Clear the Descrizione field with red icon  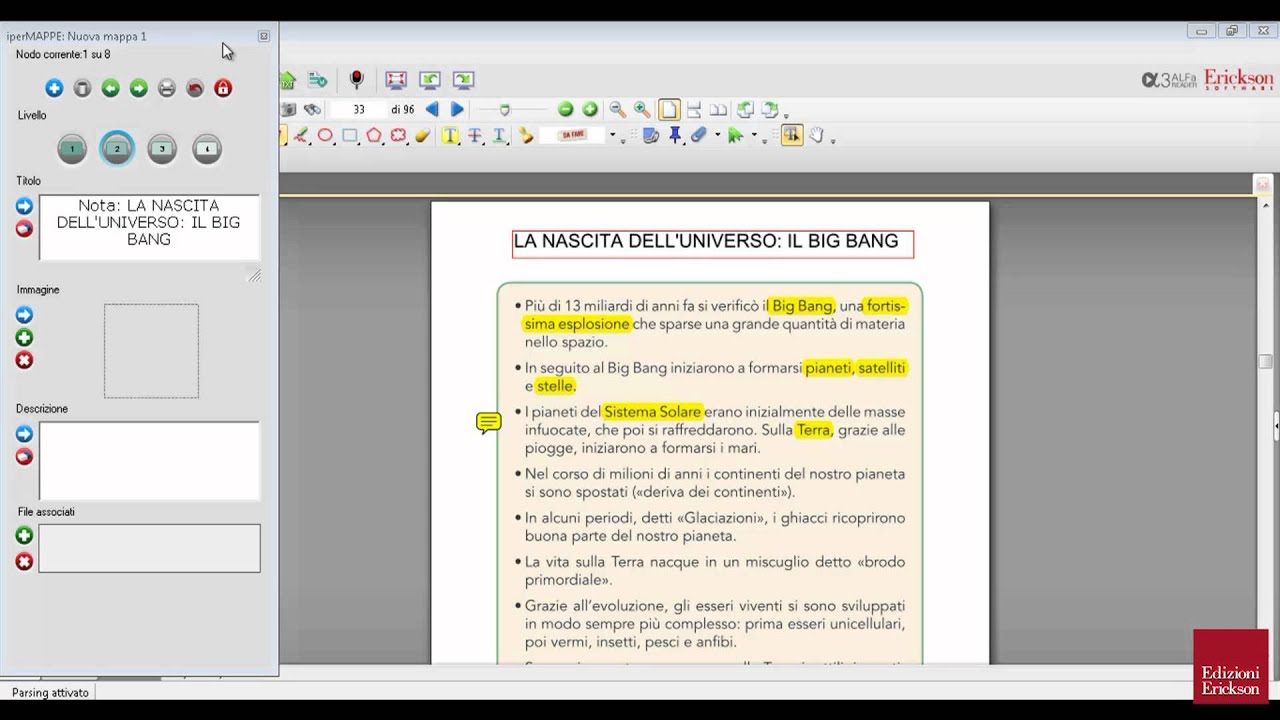point(24,457)
